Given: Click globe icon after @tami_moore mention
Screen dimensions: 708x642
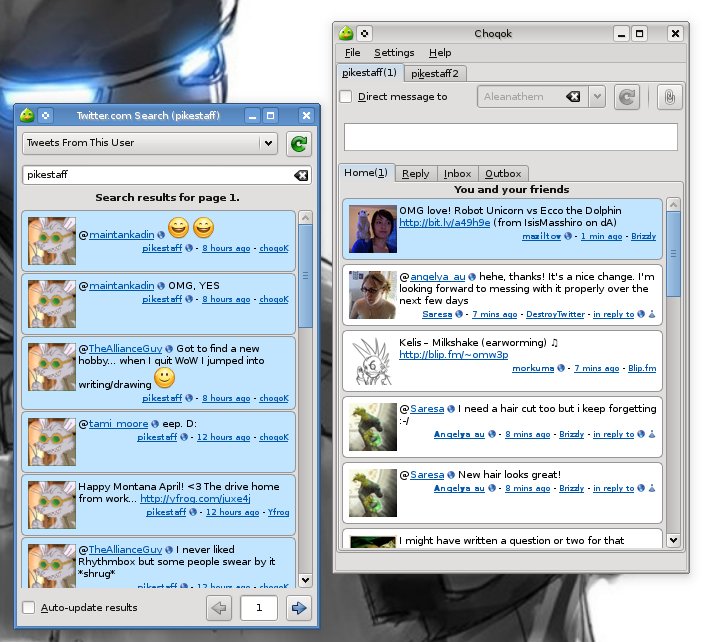Looking at the screenshot, I should pyautogui.click(x=155, y=424).
